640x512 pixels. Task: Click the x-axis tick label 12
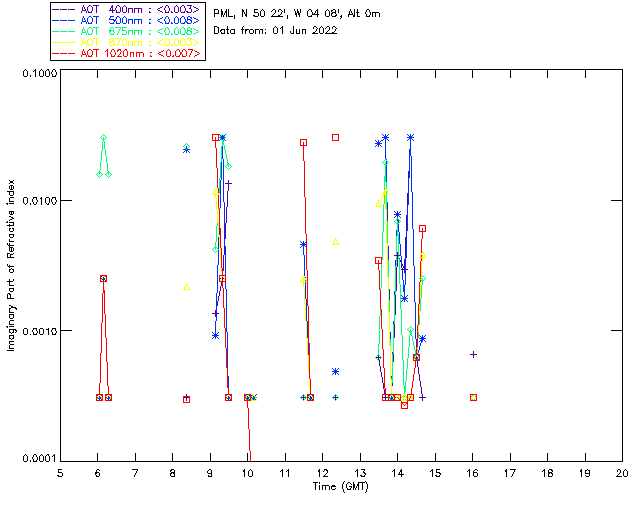click(x=322, y=473)
